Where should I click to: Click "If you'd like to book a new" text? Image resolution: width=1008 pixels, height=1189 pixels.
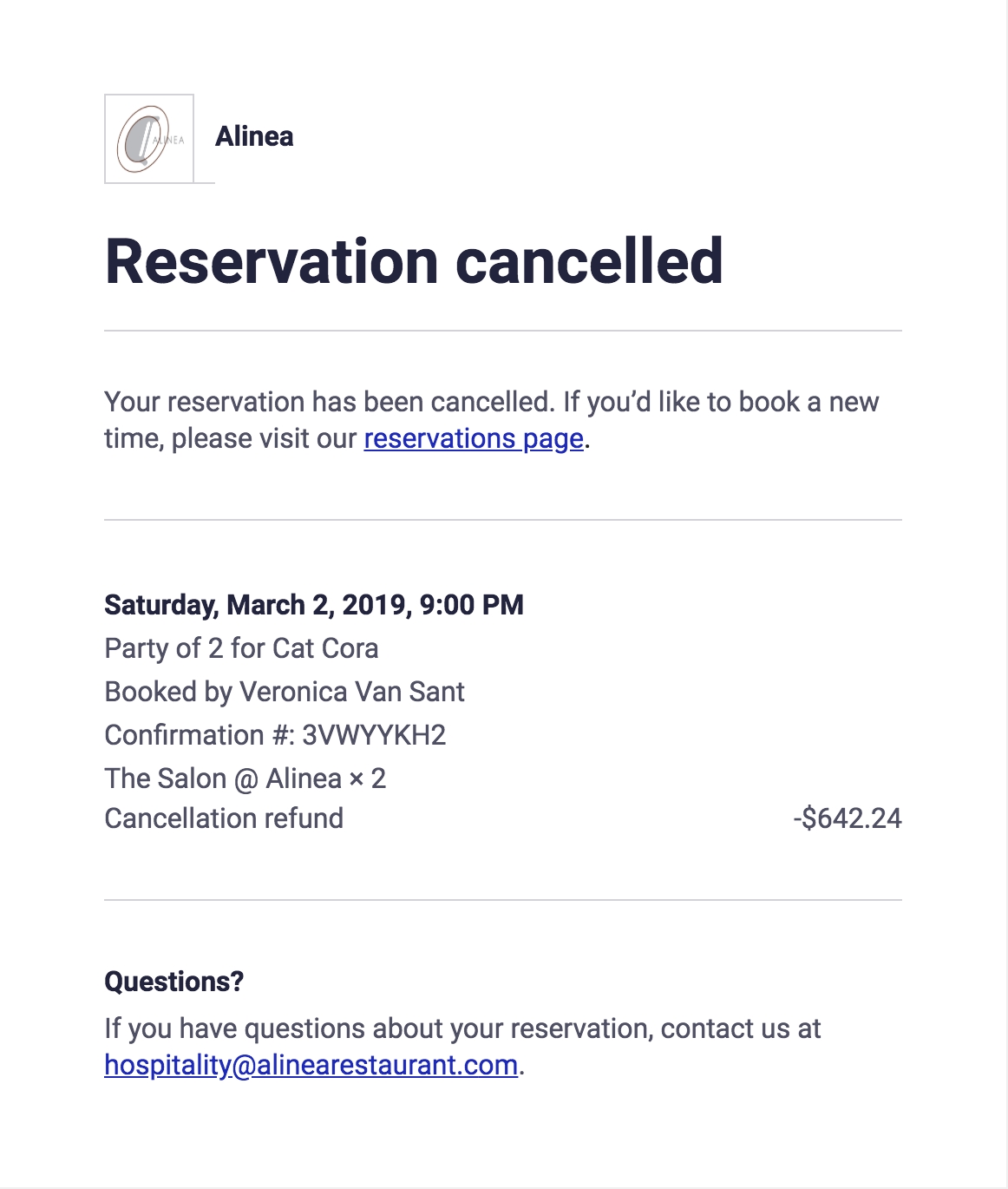(x=721, y=402)
